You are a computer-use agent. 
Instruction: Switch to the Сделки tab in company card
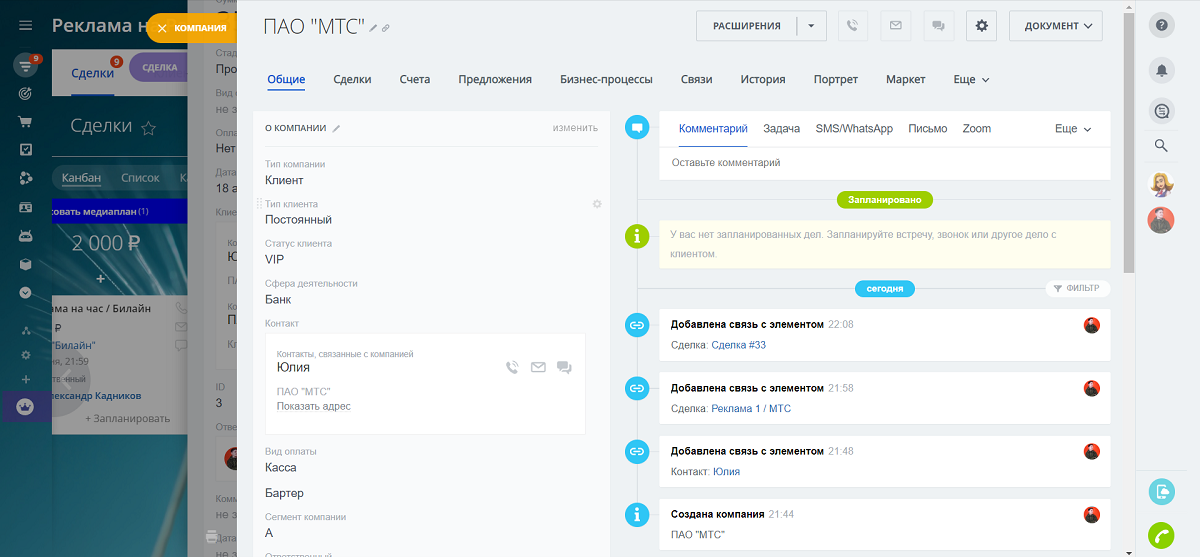[352, 79]
